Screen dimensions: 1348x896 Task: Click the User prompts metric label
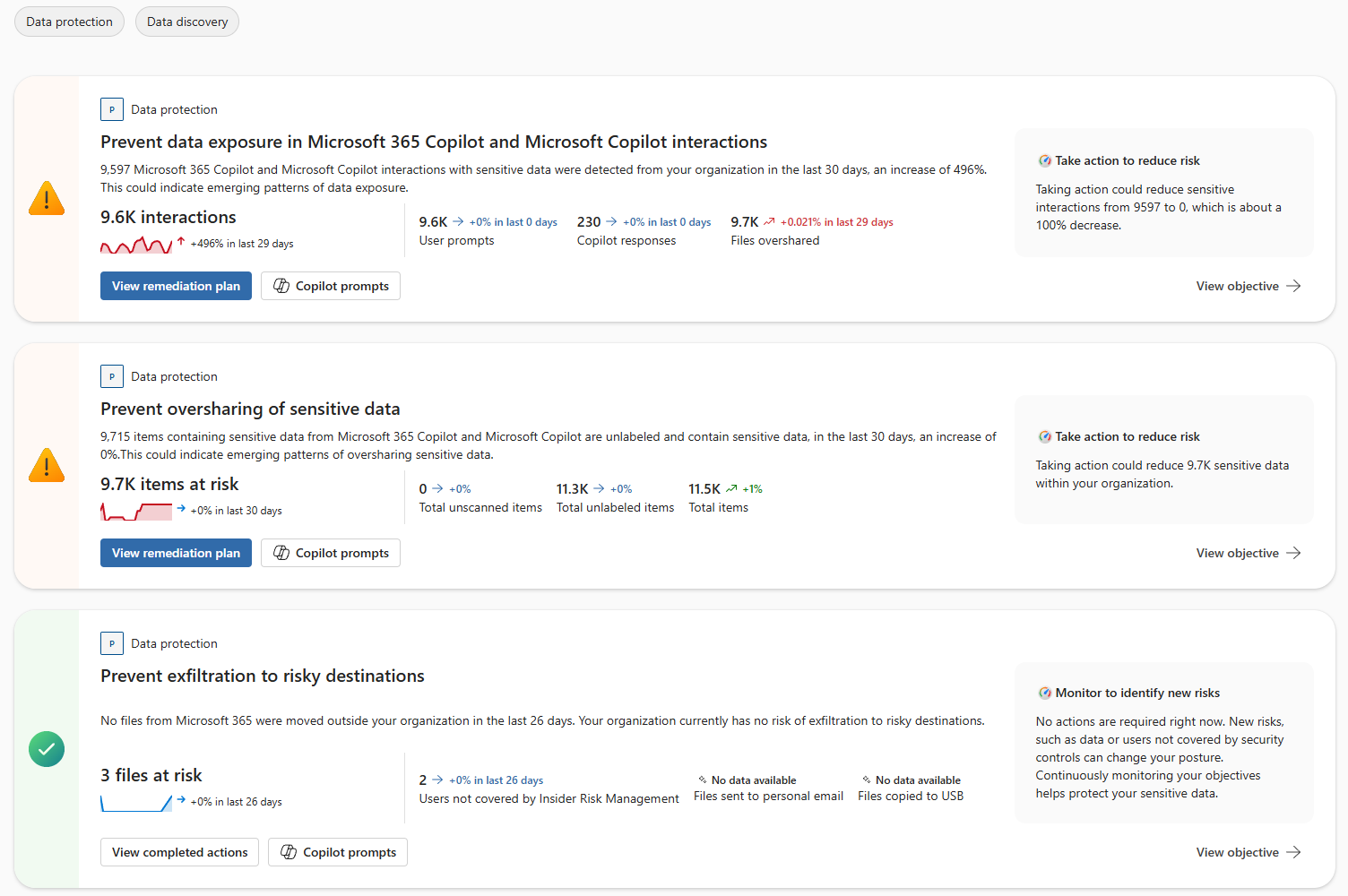[x=456, y=240]
